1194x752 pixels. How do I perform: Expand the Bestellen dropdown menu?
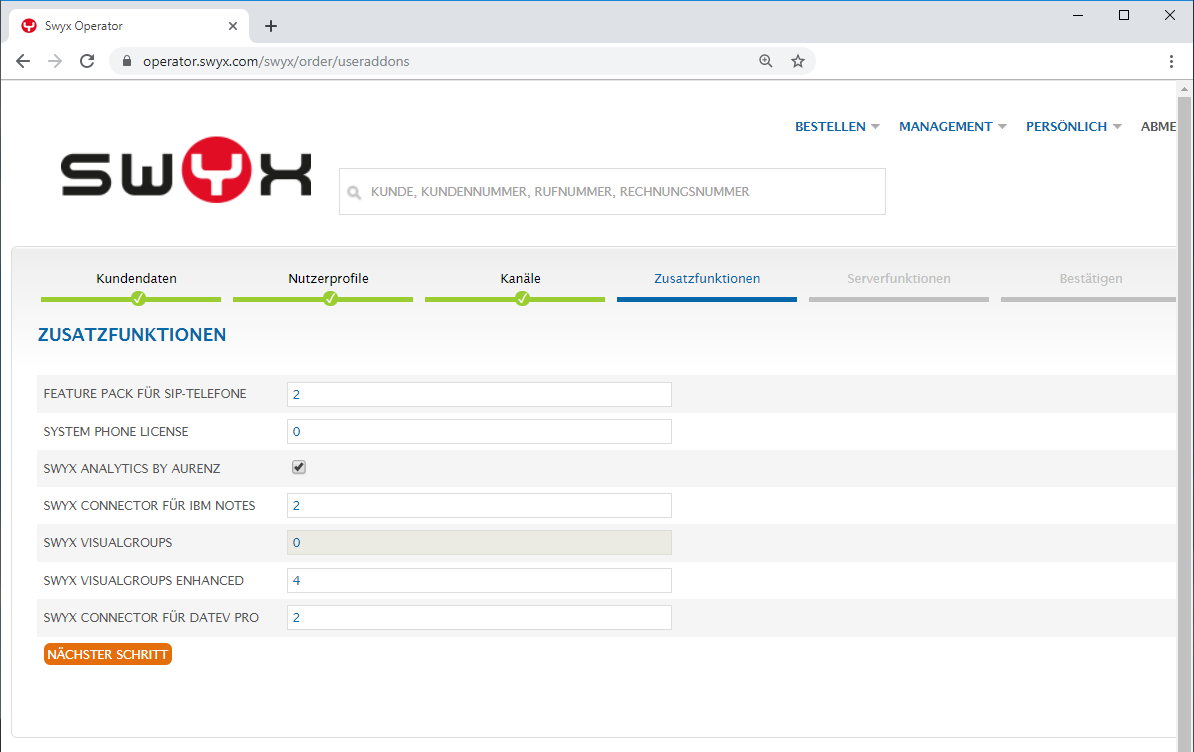837,127
